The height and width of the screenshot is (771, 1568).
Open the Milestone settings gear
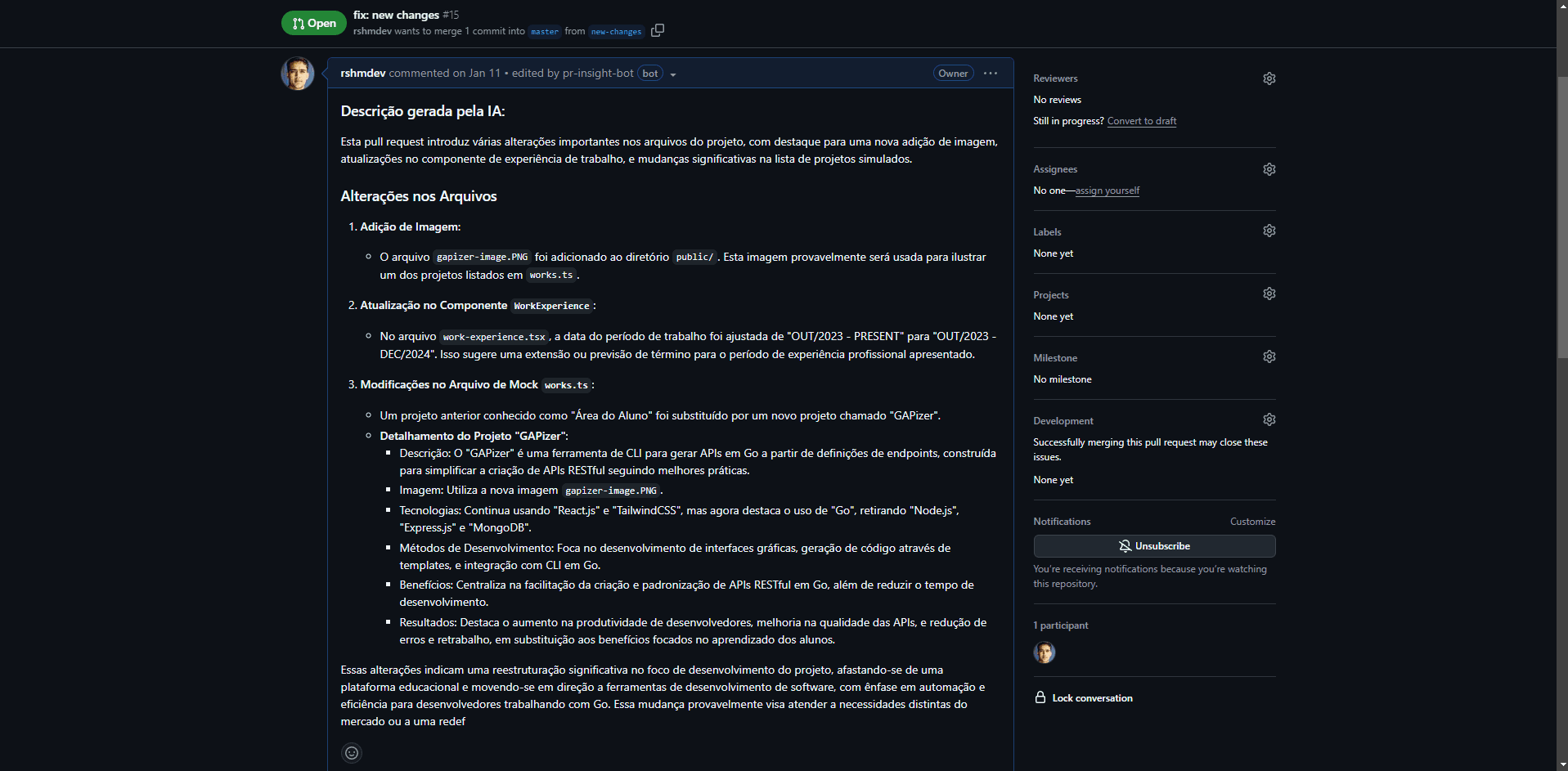1269,356
